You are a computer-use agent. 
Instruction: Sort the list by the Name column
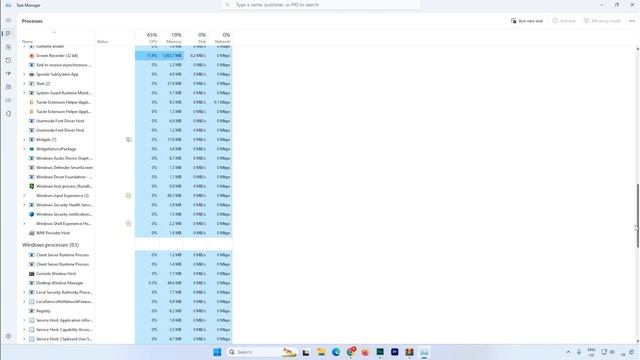coord(27,42)
